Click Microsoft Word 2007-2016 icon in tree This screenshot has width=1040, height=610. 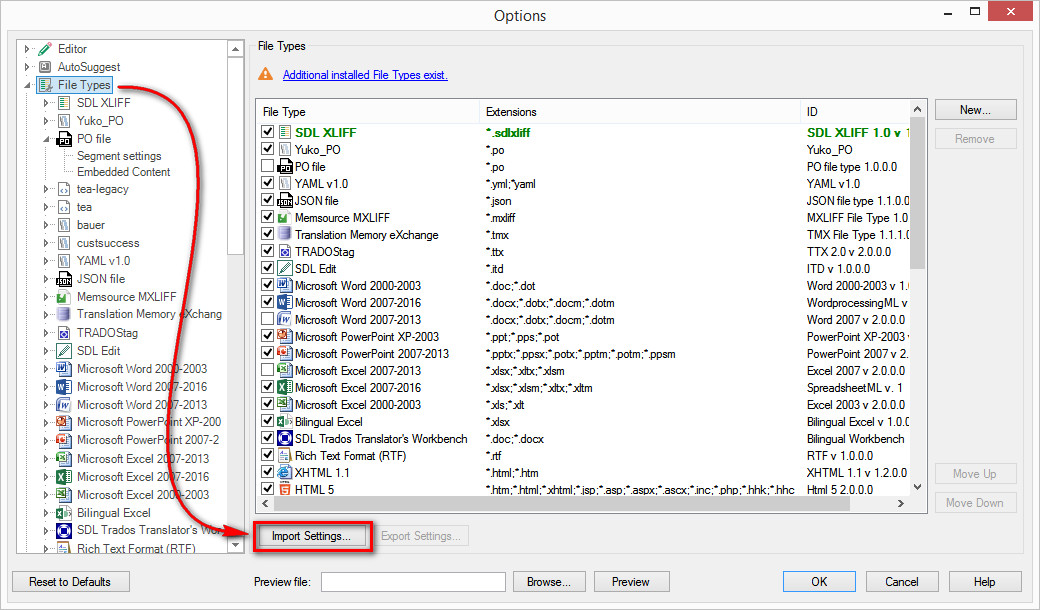pyautogui.click(x=64, y=387)
